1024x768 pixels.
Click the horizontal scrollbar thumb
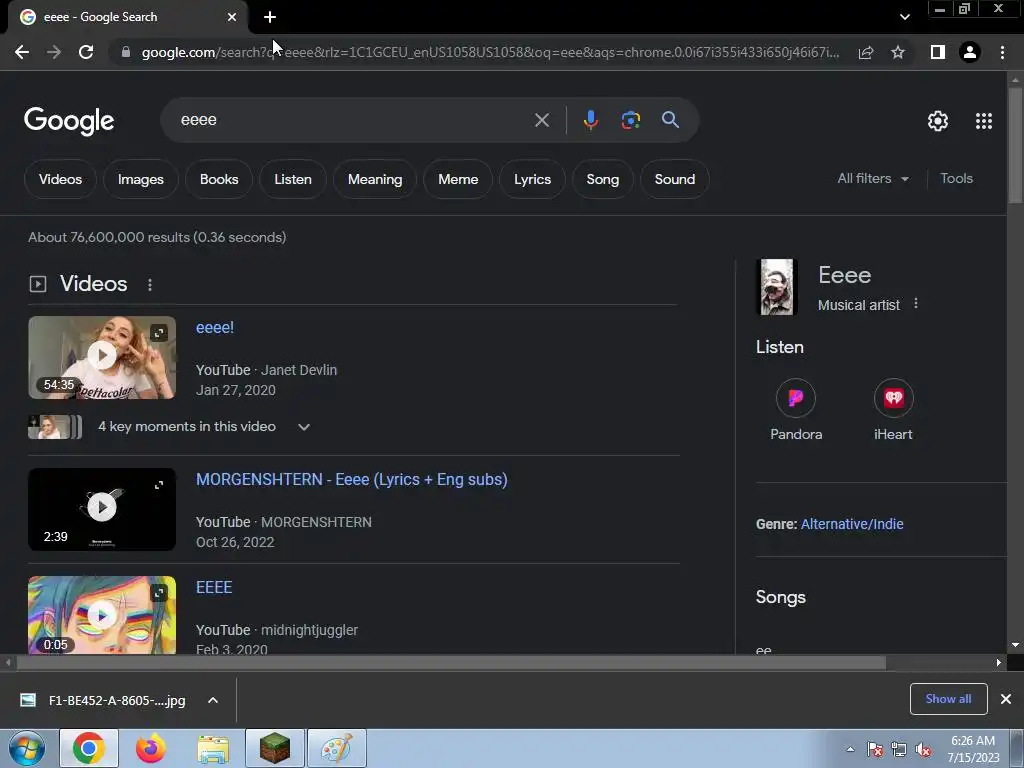click(x=451, y=663)
